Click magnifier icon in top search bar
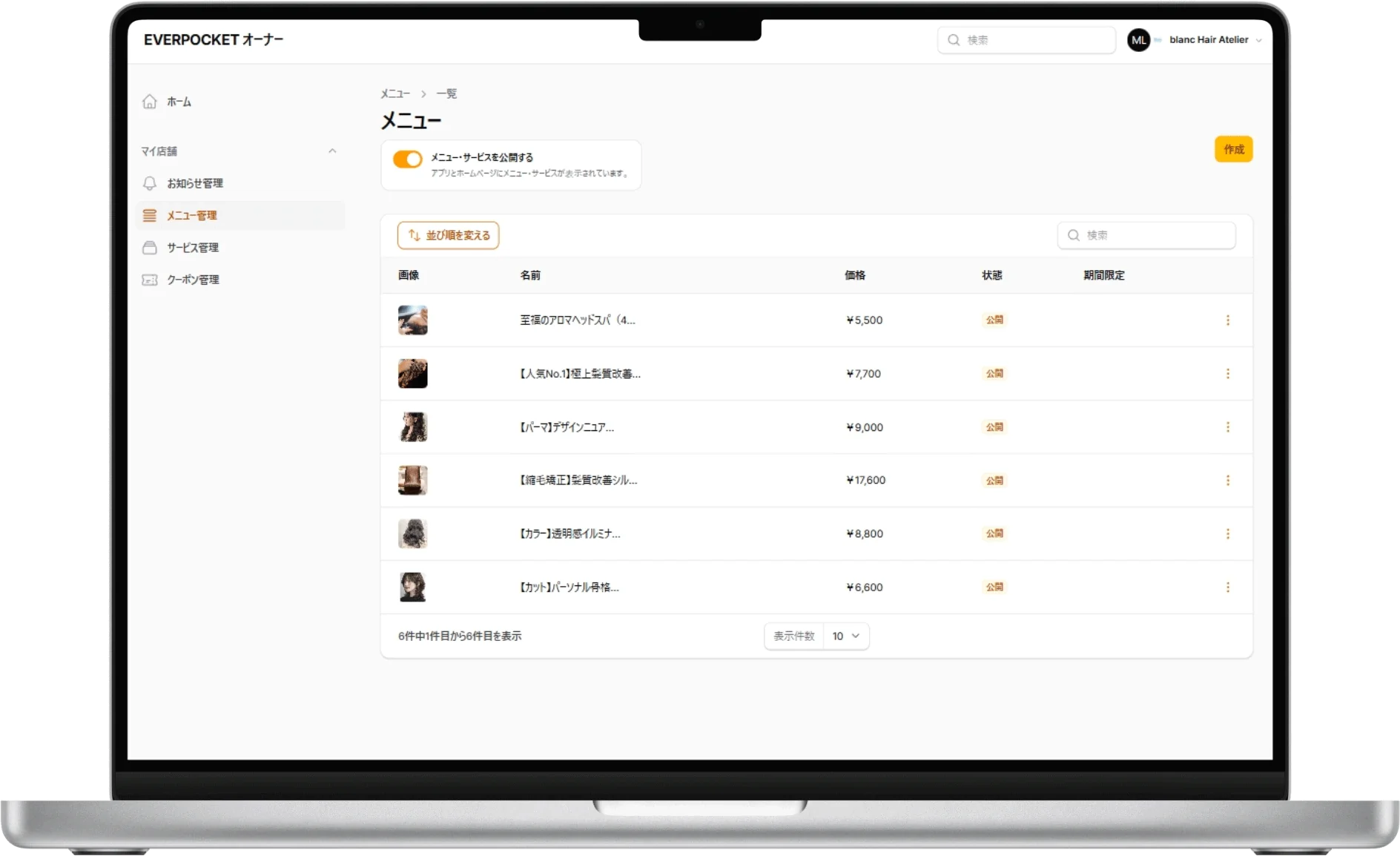This screenshot has height=856, width=1400. 954,40
